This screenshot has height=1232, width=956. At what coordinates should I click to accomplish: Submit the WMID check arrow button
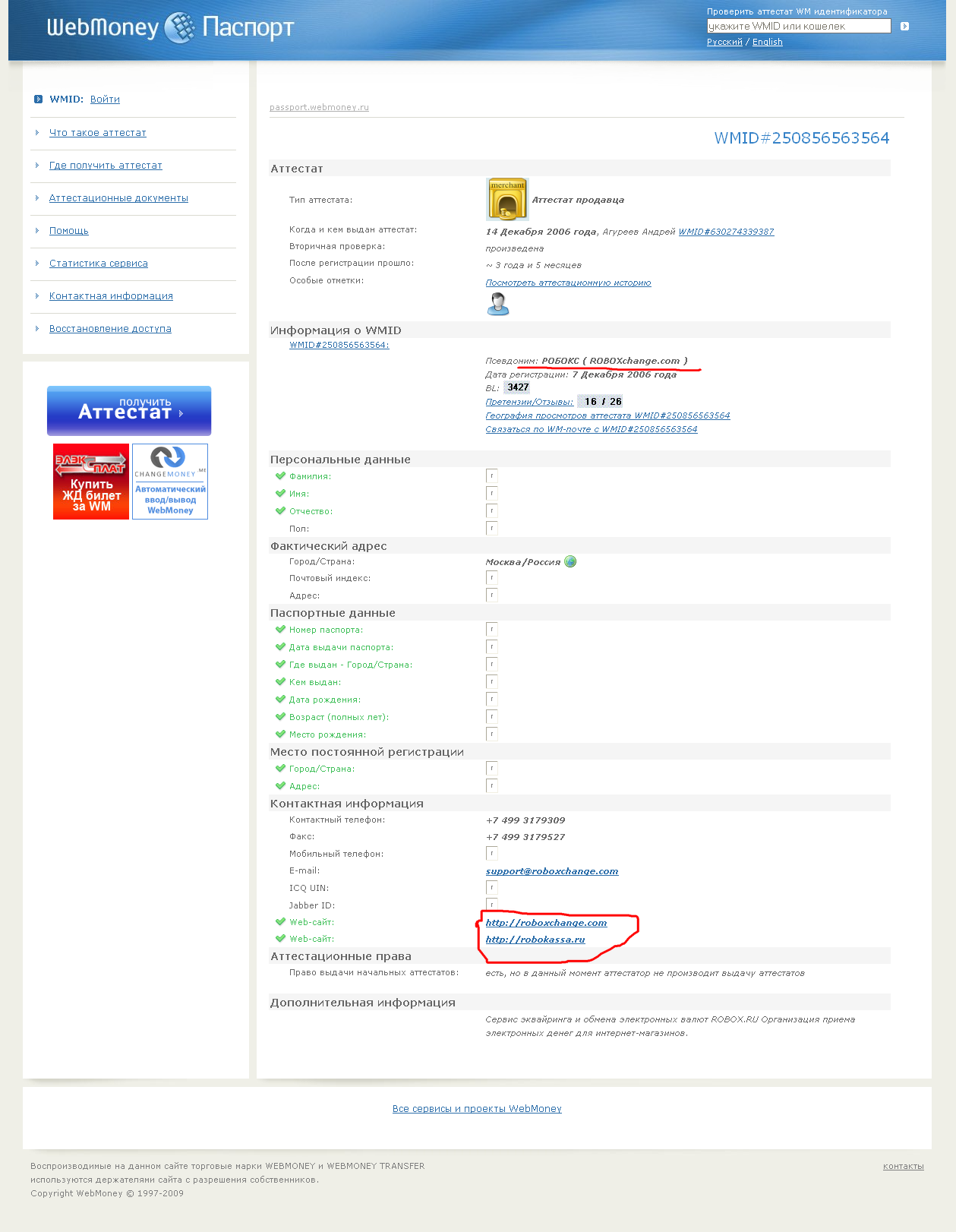point(904,27)
